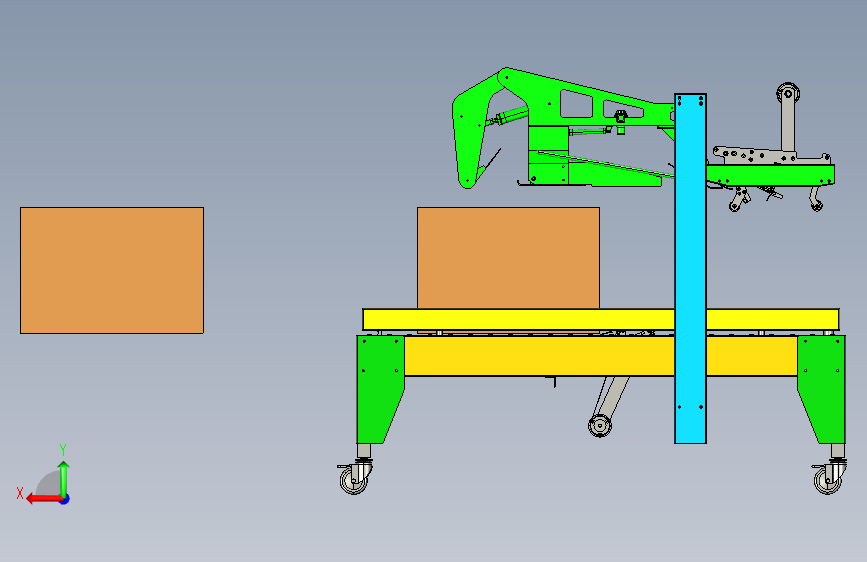This screenshot has height=562, width=867.
Task: Select the cyan vertical column
Action: pyautogui.click(x=690, y=268)
